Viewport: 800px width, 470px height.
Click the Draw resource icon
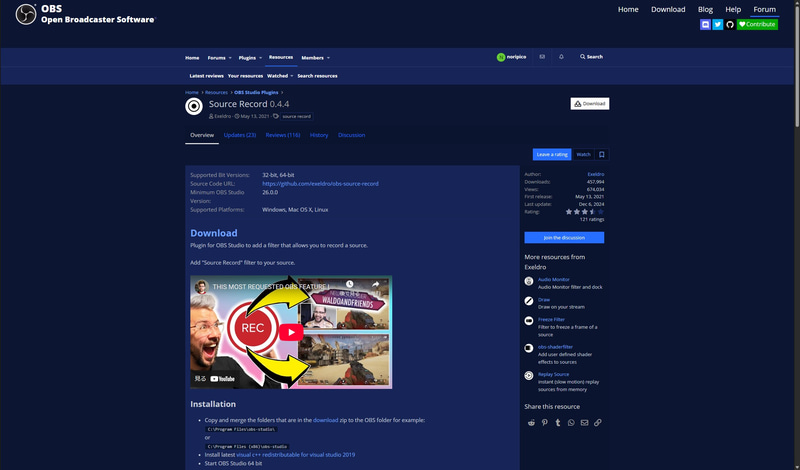click(529, 301)
